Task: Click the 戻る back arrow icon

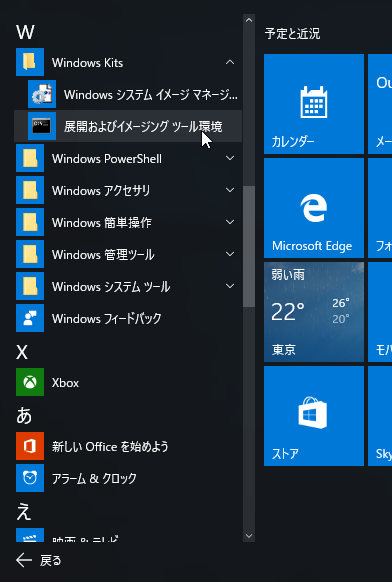Action: tap(24, 560)
